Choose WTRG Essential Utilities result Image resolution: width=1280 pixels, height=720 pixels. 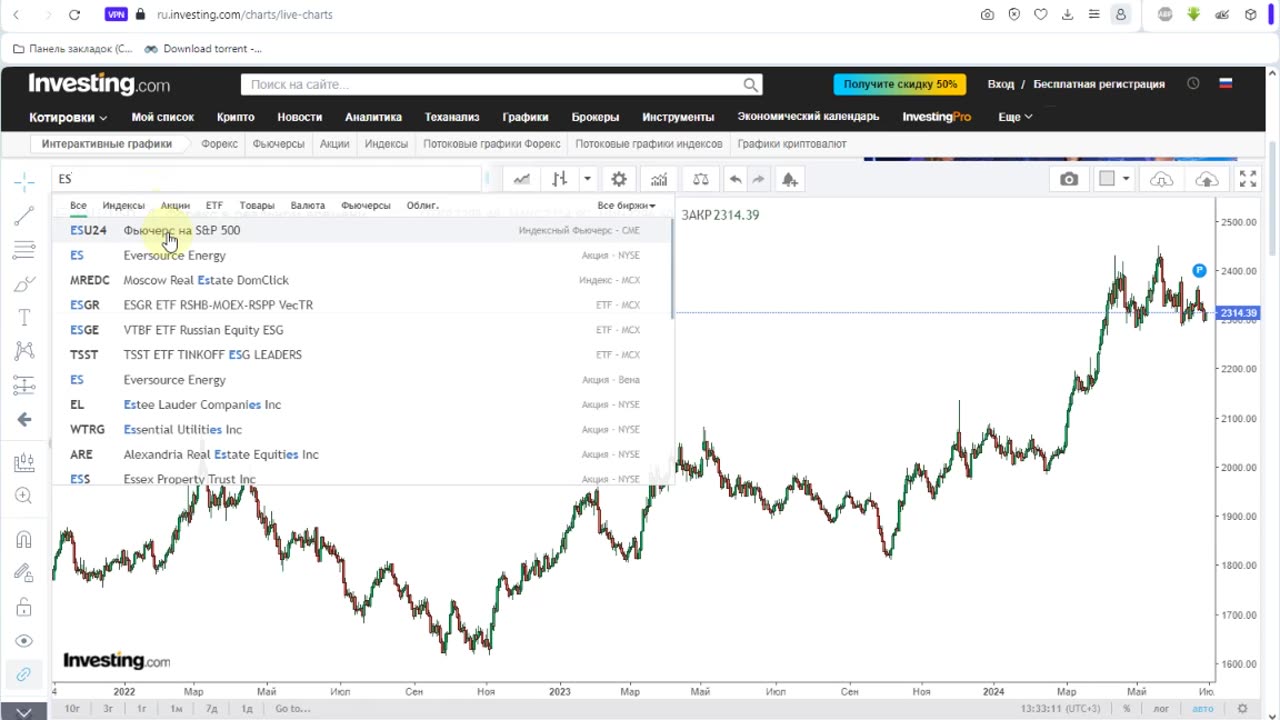point(362,430)
